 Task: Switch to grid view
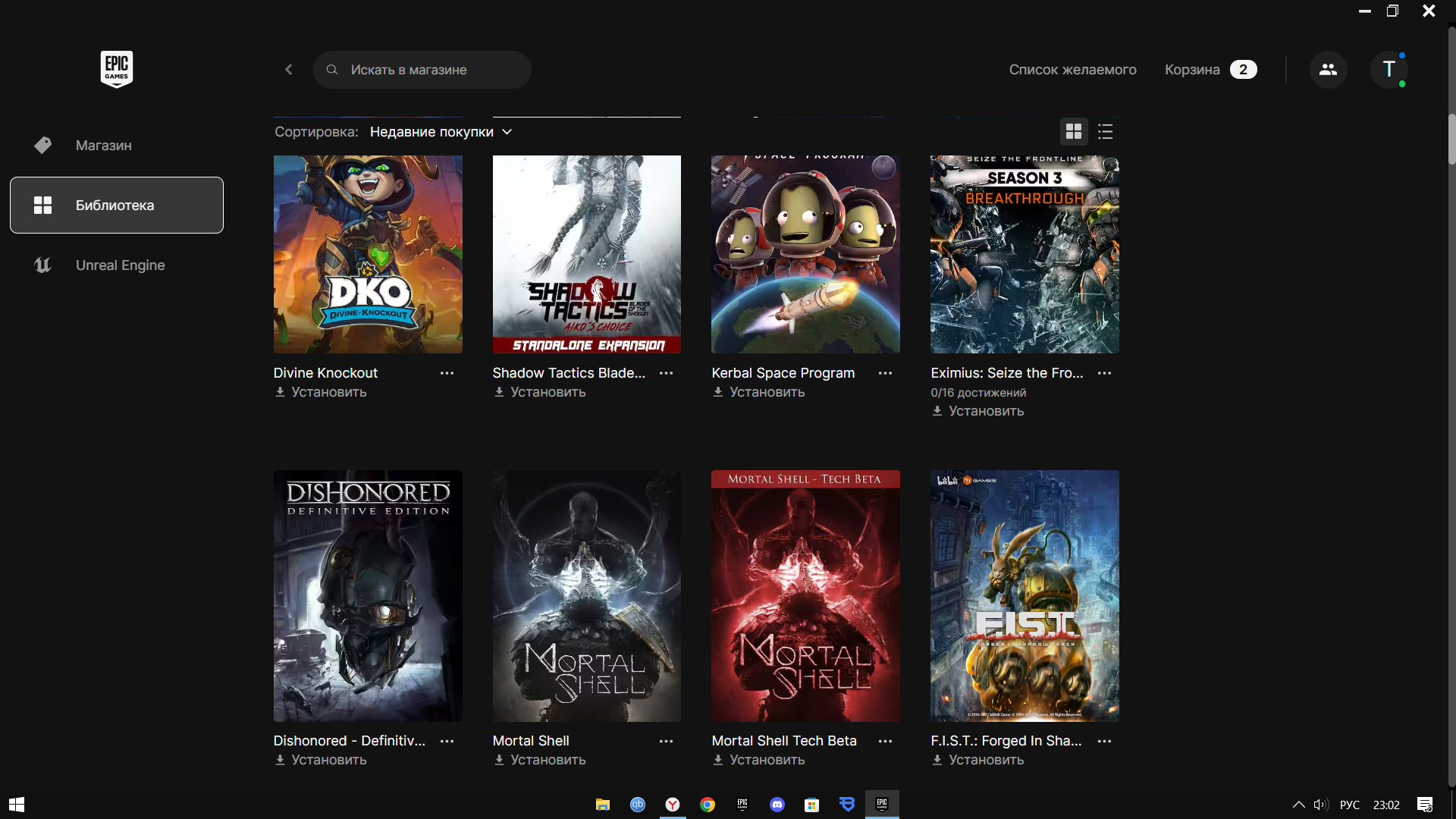[x=1074, y=132]
